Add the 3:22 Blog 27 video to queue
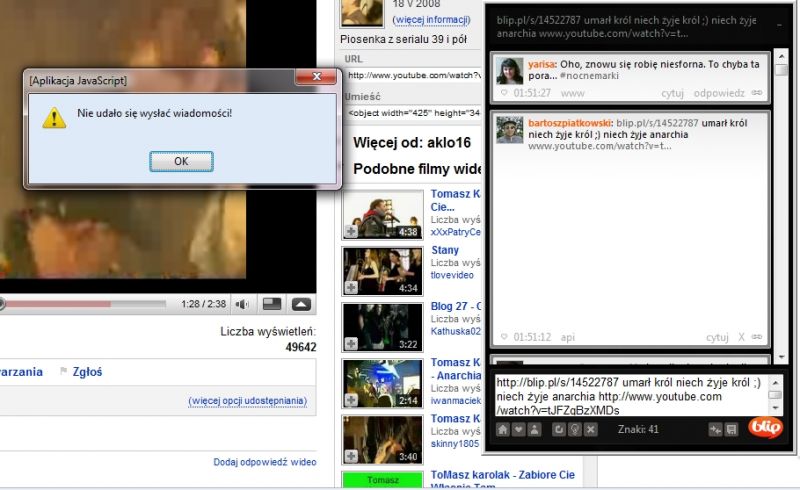Viewport: 800px width, 490px height. coord(351,344)
